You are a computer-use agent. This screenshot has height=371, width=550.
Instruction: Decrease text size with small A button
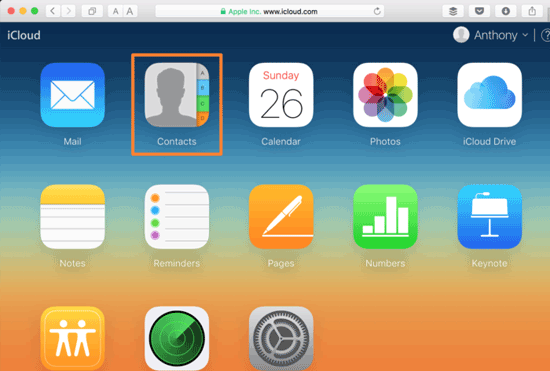115,11
